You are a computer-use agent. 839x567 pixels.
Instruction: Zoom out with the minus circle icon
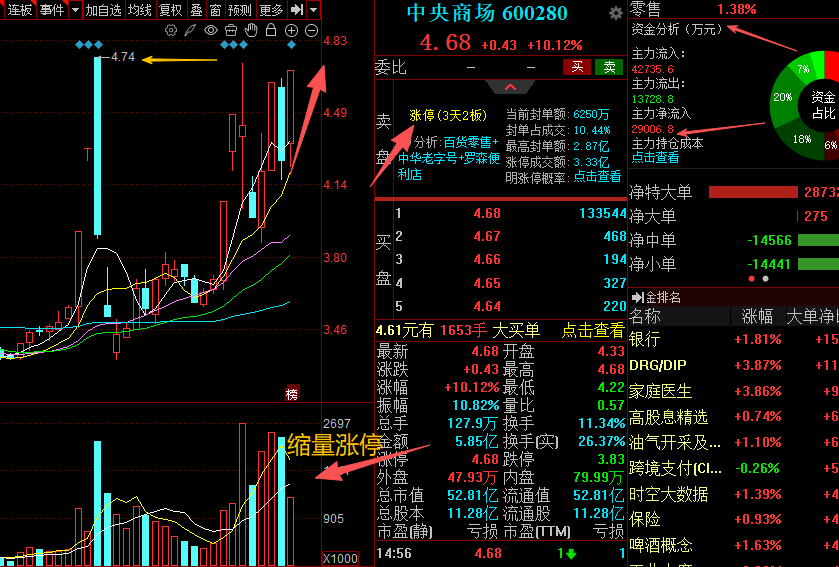click(311, 30)
